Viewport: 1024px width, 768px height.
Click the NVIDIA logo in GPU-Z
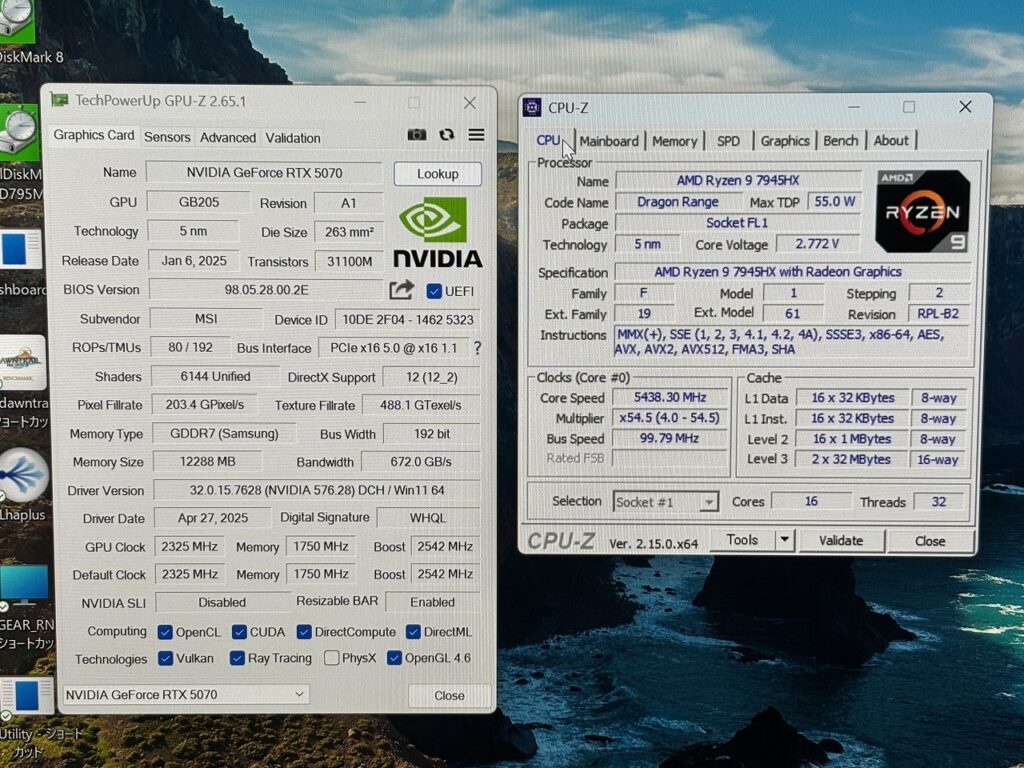point(438,232)
